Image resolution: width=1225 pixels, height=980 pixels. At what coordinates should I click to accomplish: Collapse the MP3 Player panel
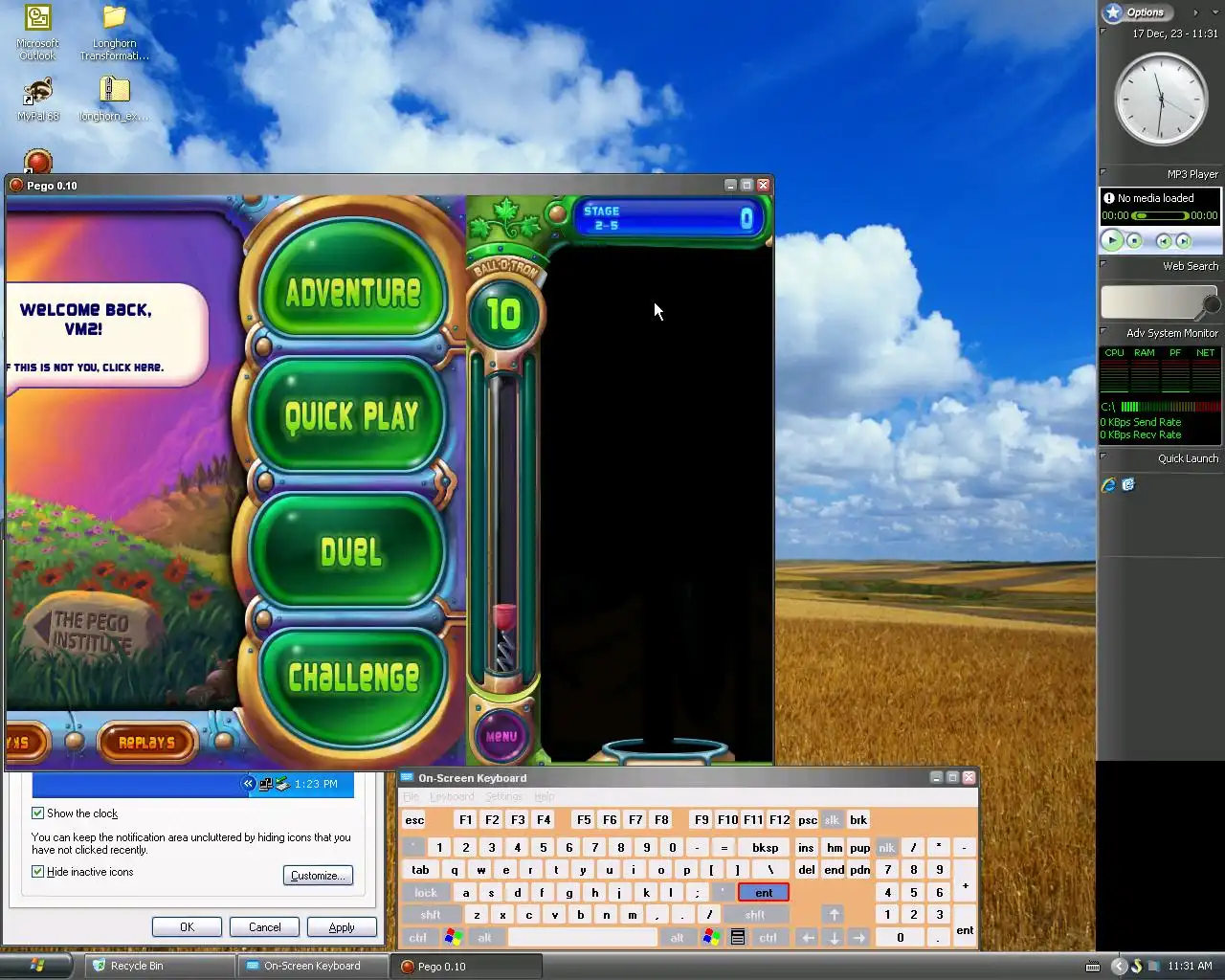pyautogui.click(x=1103, y=172)
